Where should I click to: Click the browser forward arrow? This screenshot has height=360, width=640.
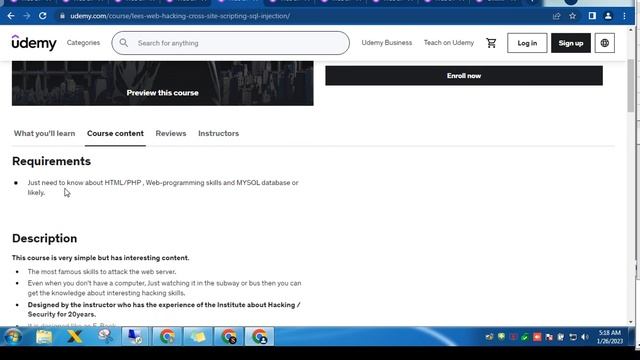coord(27,16)
